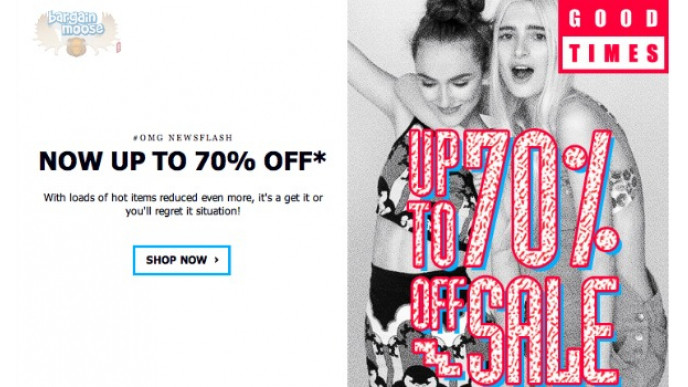Click the SHOP NOW button
Viewport: 688px width, 387px height.
tap(182, 260)
